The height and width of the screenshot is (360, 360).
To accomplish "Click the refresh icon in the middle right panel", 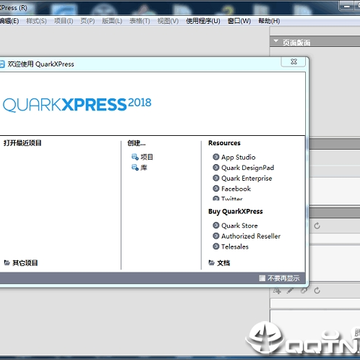I will (x=317, y=226).
